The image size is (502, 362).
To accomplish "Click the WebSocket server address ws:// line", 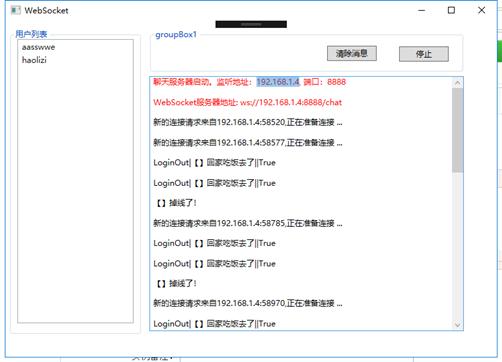I will coord(247,102).
